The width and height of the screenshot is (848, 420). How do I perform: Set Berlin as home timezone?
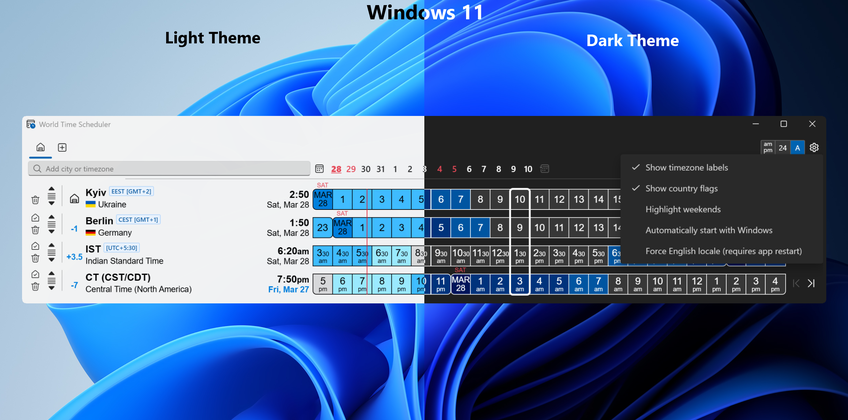[x=35, y=218]
